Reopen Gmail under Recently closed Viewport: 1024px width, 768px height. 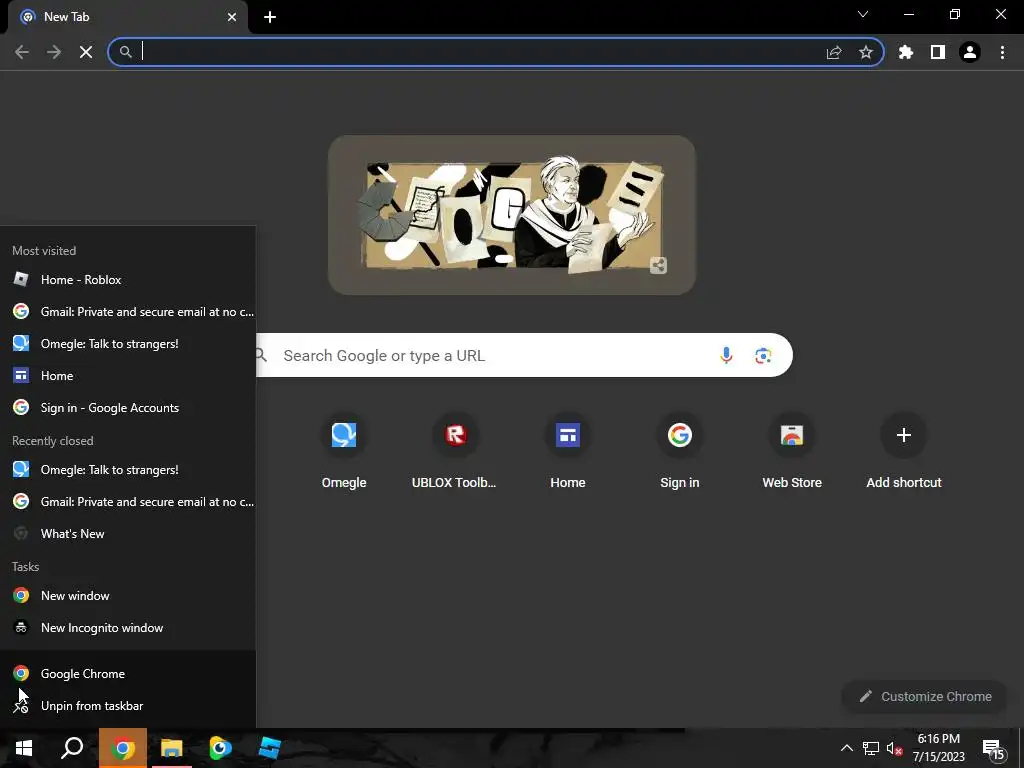(x=128, y=502)
